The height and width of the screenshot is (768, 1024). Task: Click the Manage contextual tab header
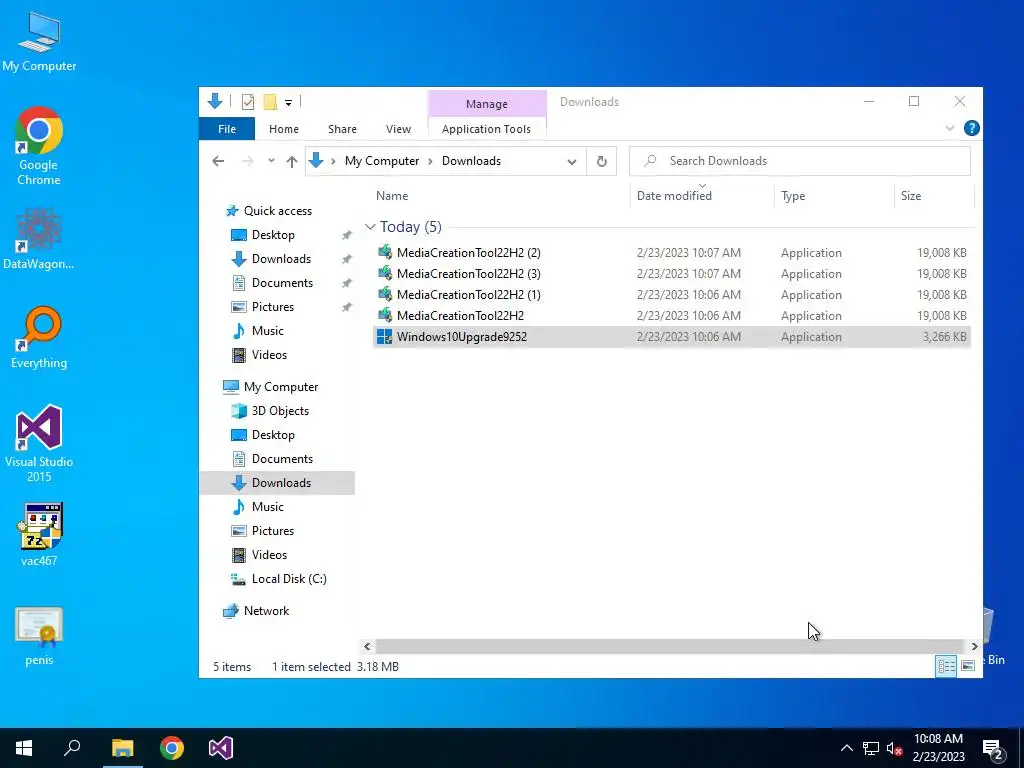coord(487,104)
